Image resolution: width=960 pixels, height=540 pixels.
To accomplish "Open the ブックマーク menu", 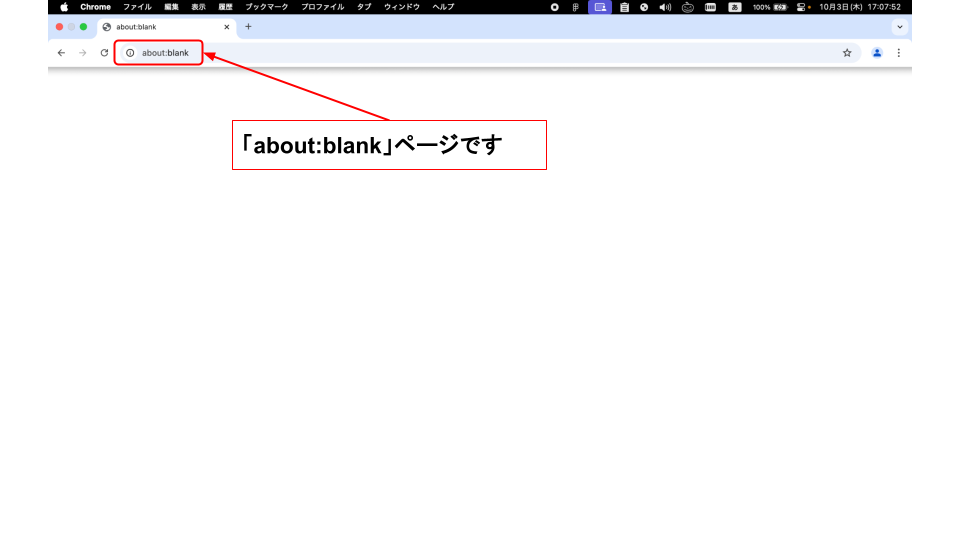I will point(266,7).
